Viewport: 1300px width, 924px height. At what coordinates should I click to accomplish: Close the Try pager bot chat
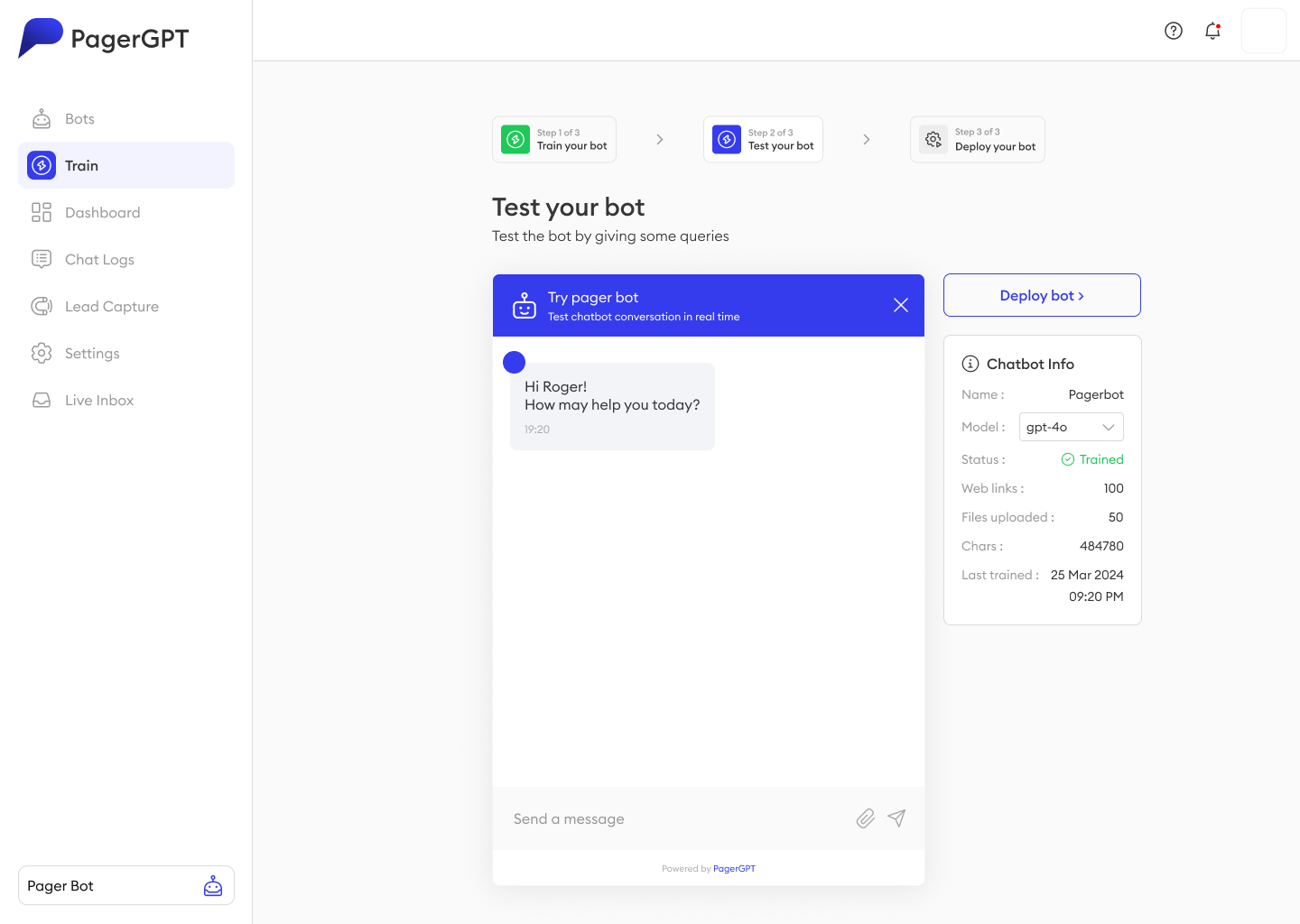point(901,305)
